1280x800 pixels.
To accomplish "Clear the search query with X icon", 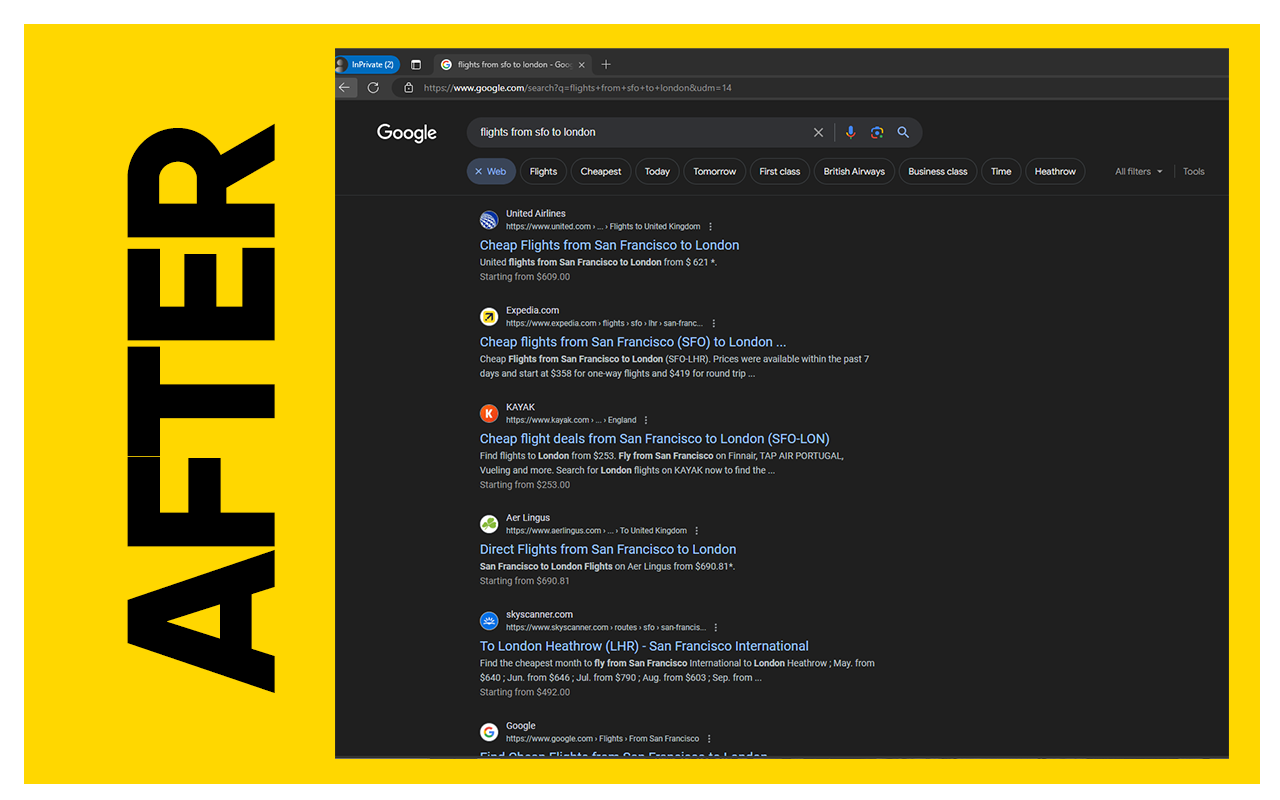I will (818, 132).
